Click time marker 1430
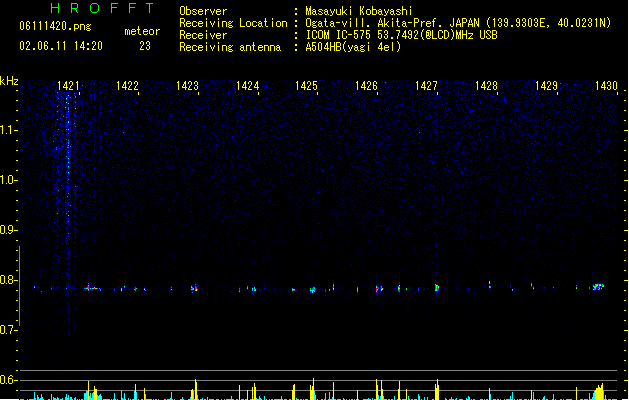Viewport: 629px width, 400px height. [x=606, y=86]
